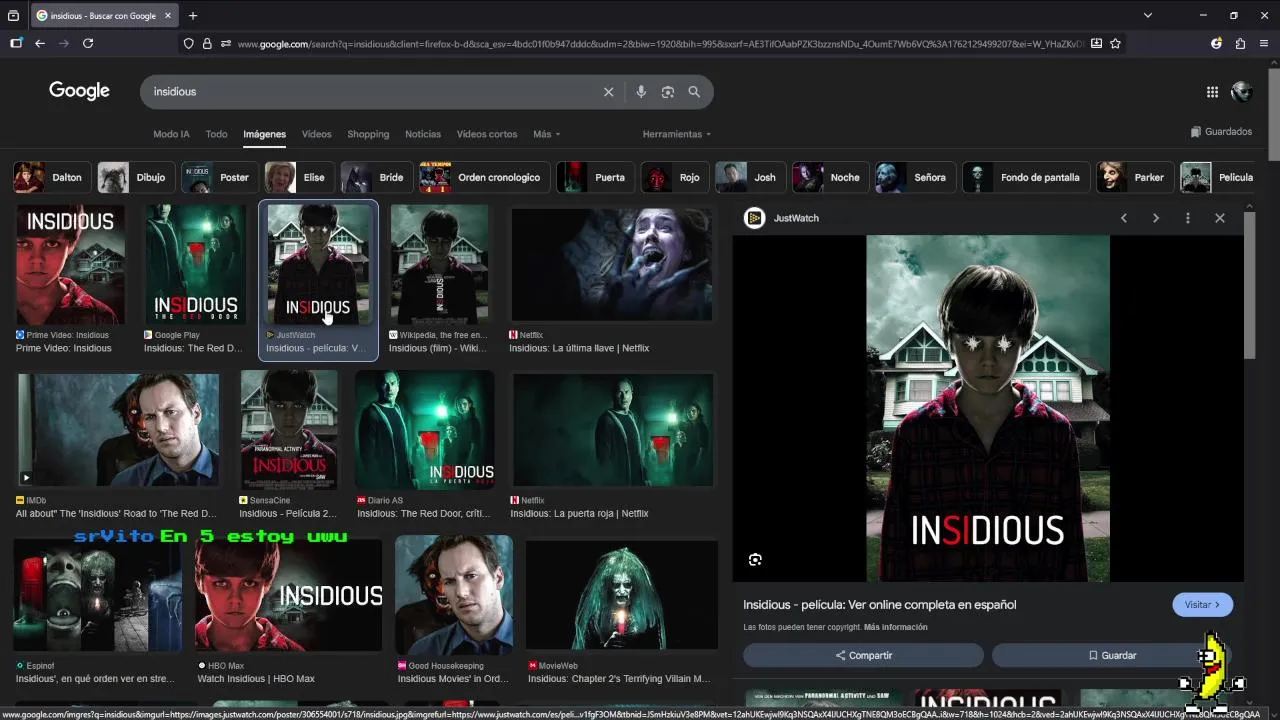1280x720 pixels.
Task: Filter by Rojo chip
Action: [x=674, y=178]
